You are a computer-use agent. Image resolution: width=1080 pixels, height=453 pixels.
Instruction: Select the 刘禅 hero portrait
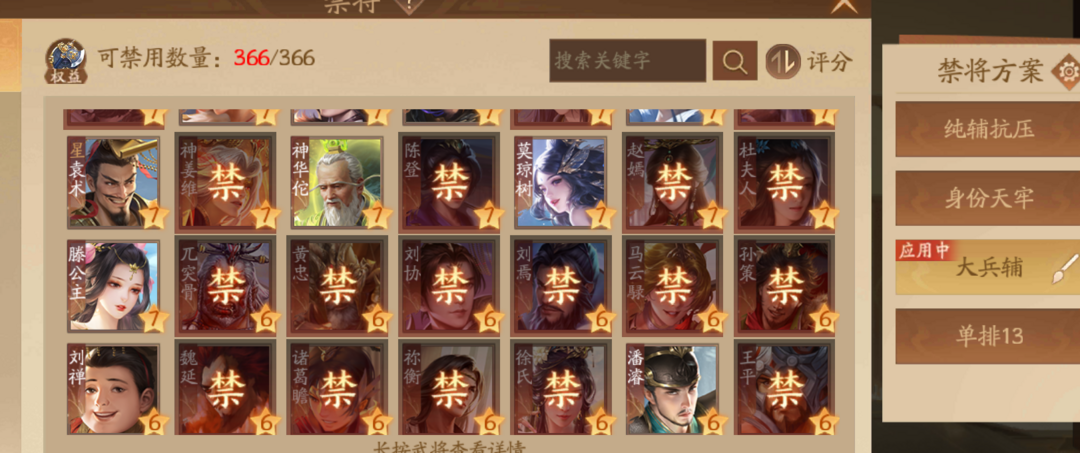pos(114,389)
